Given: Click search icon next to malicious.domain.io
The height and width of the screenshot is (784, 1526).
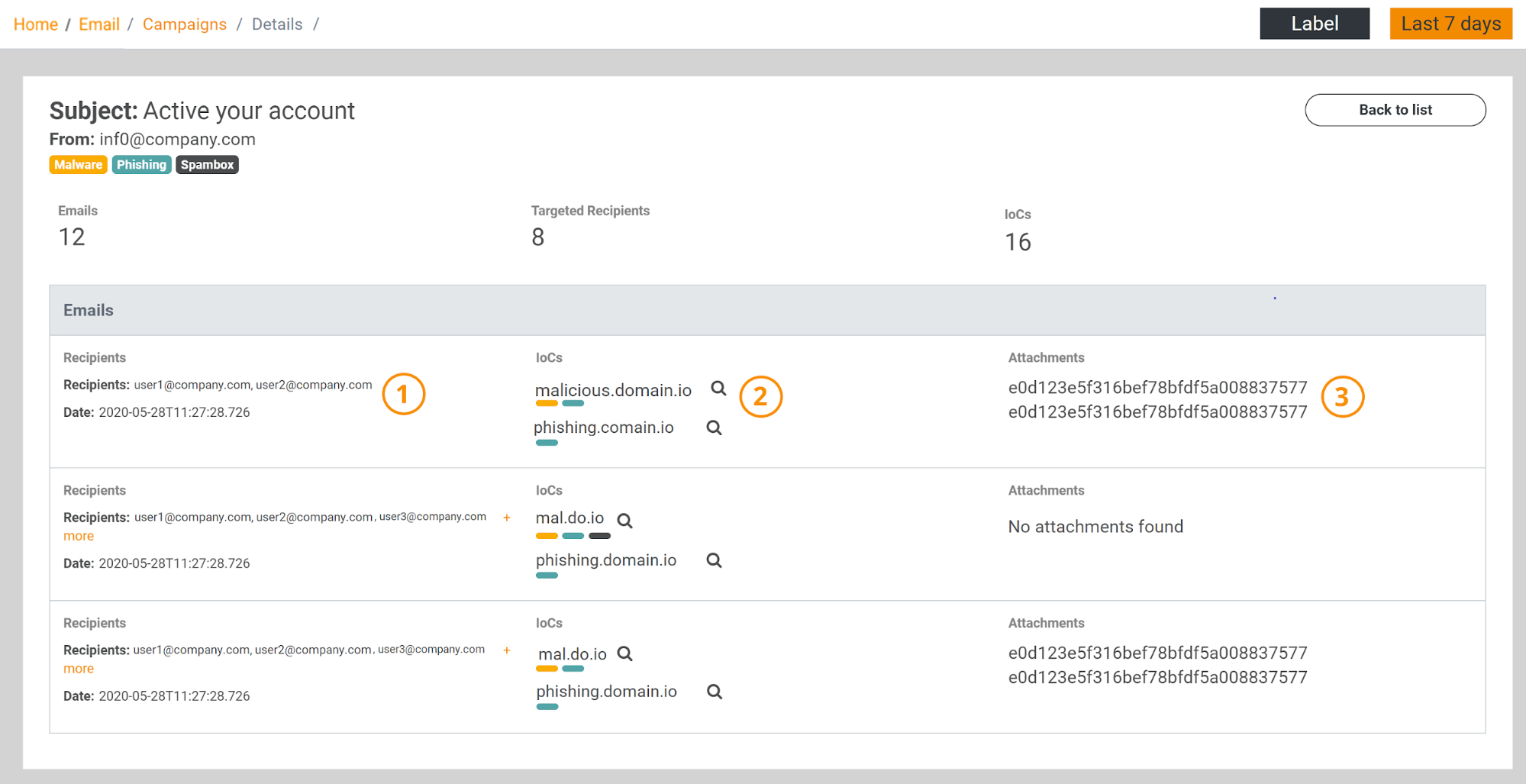Looking at the screenshot, I should click(x=718, y=389).
